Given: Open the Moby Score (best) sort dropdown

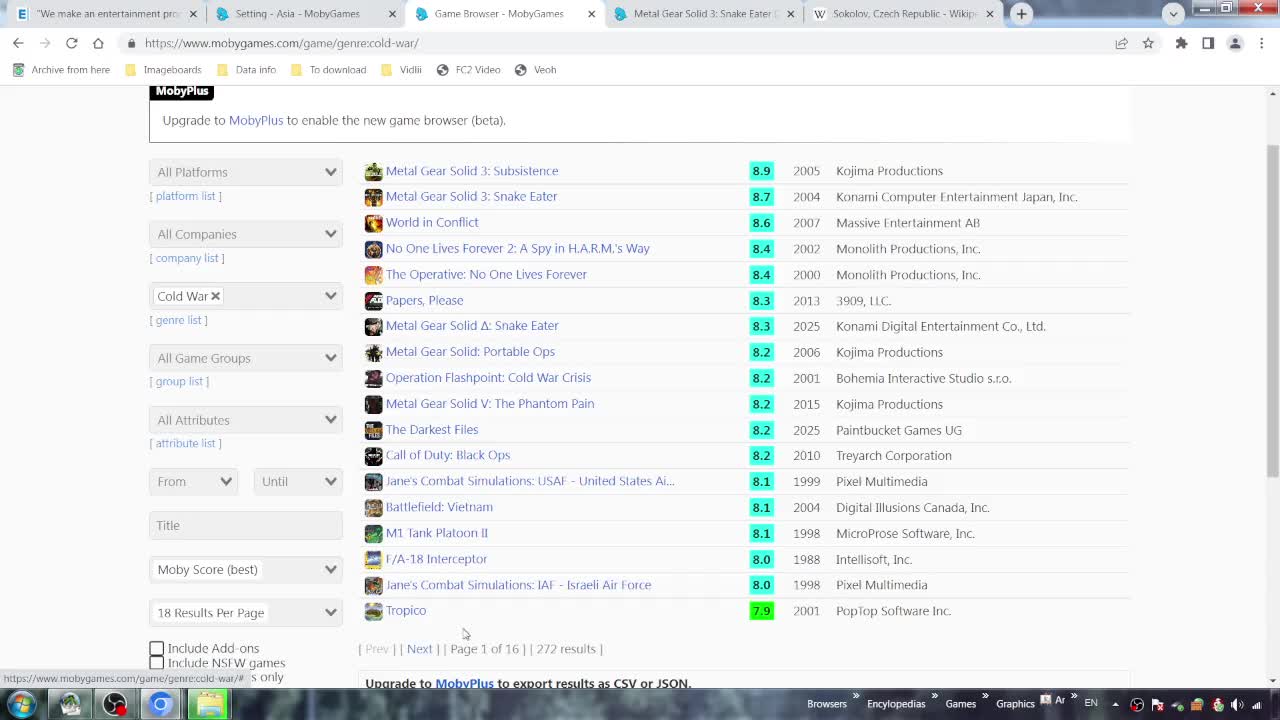Looking at the screenshot, I should (x=246, y=570).
